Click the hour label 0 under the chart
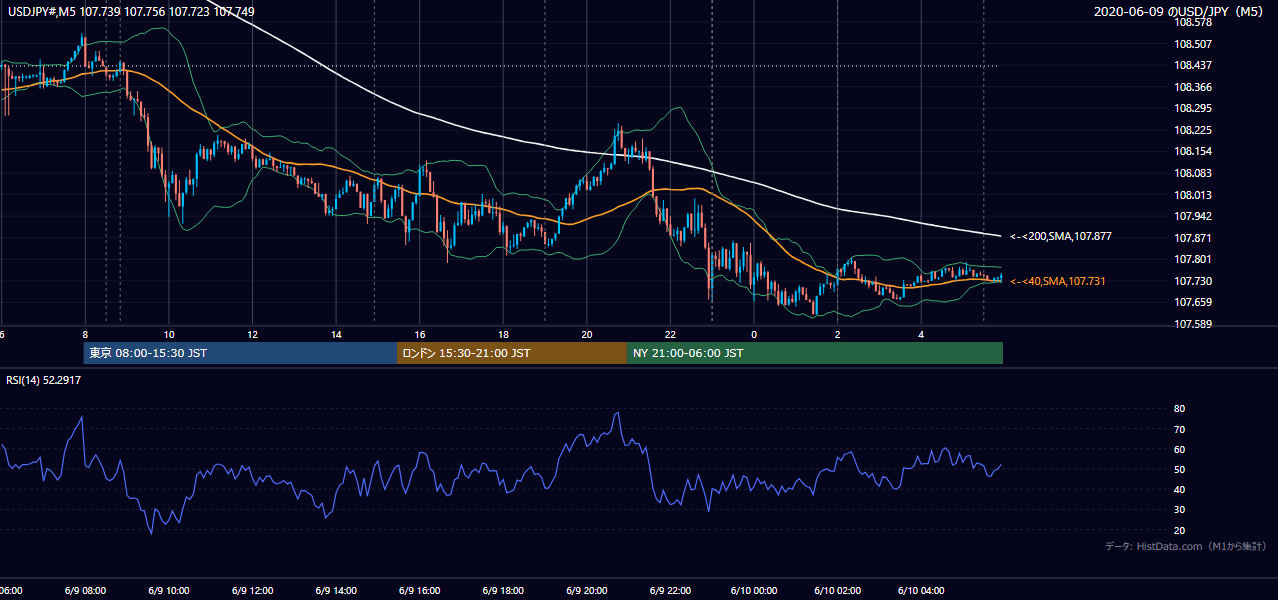 tap(754, 335)
